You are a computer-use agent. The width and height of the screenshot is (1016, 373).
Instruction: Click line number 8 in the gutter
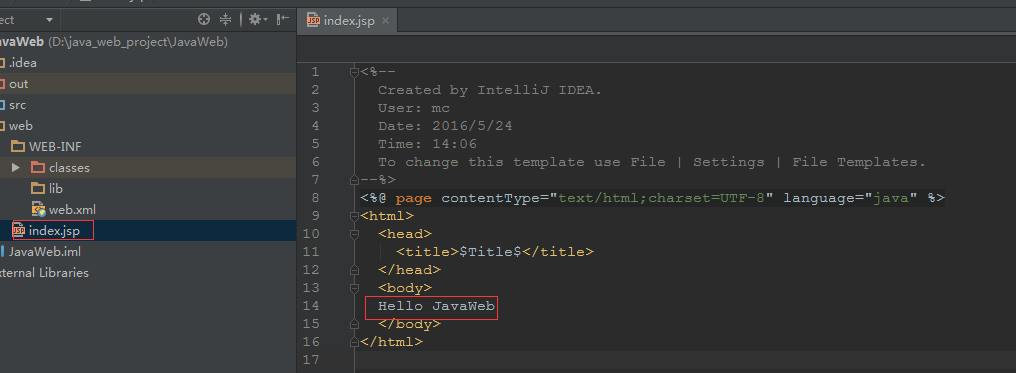[315, 198]
